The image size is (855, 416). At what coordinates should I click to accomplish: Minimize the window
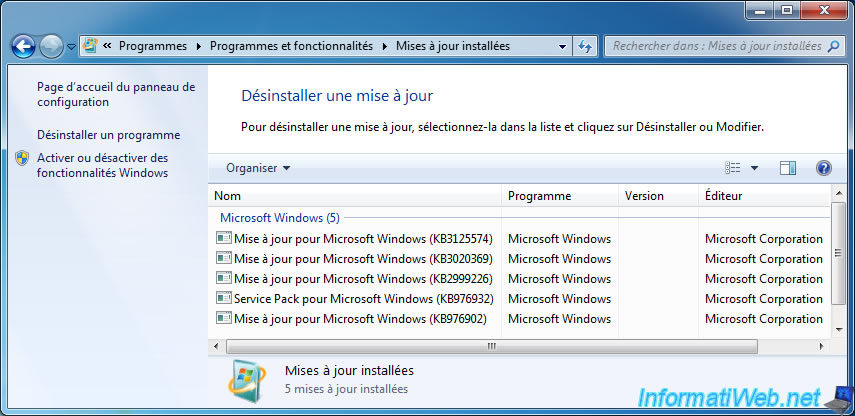point(760,10)
